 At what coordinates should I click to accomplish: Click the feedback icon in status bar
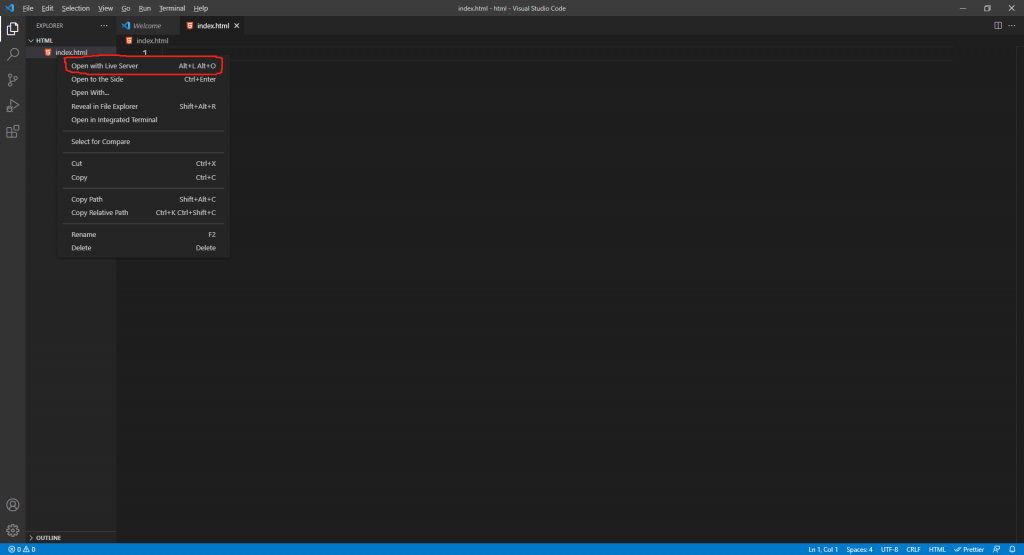(997, 549)
